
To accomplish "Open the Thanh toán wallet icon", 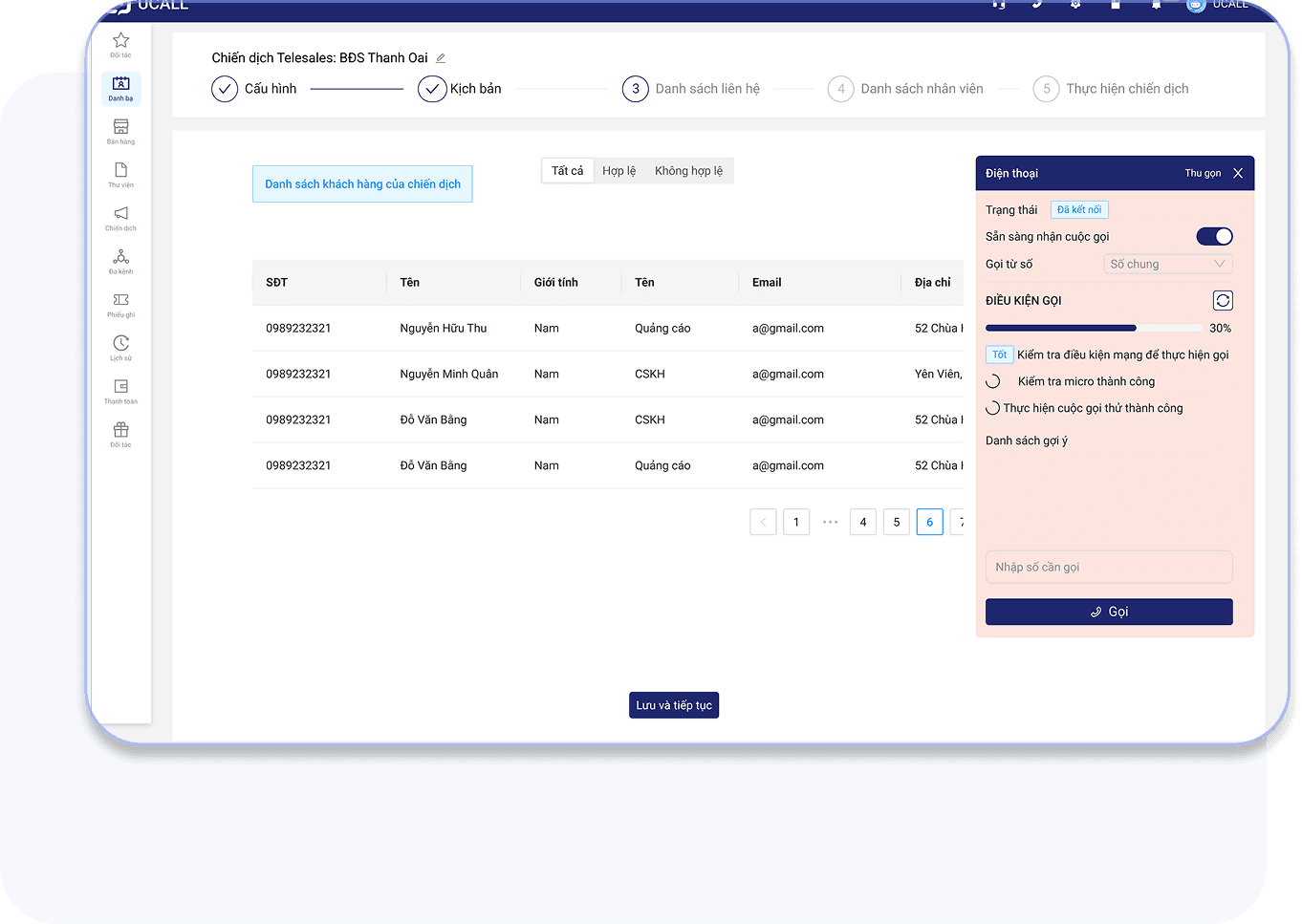I will point(120,391).
